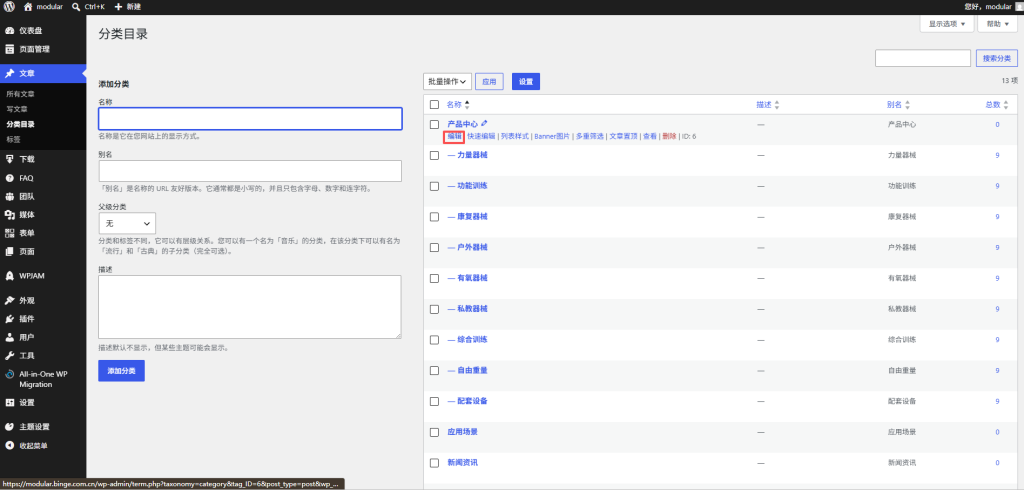This screenshot has height=490, width=1024.
Task: Sort the table by 总数 column
Action: pos(997,105)
